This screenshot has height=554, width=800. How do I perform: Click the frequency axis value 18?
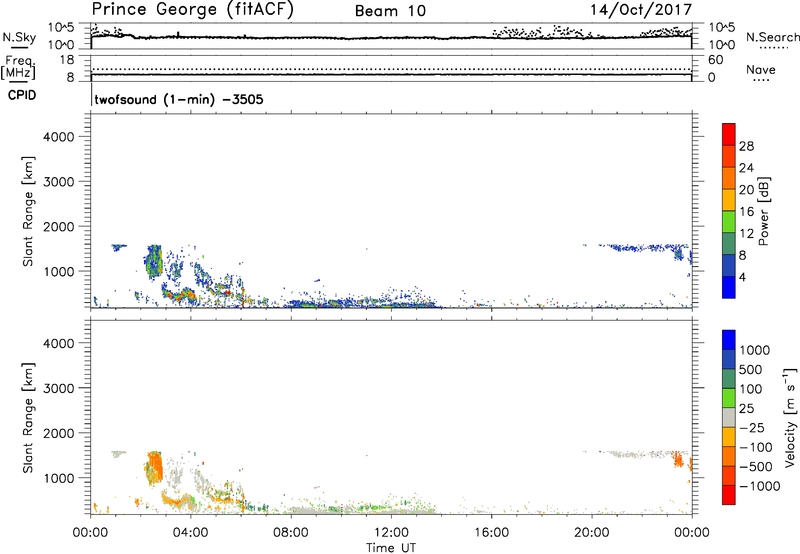click(x=66, y=60)
